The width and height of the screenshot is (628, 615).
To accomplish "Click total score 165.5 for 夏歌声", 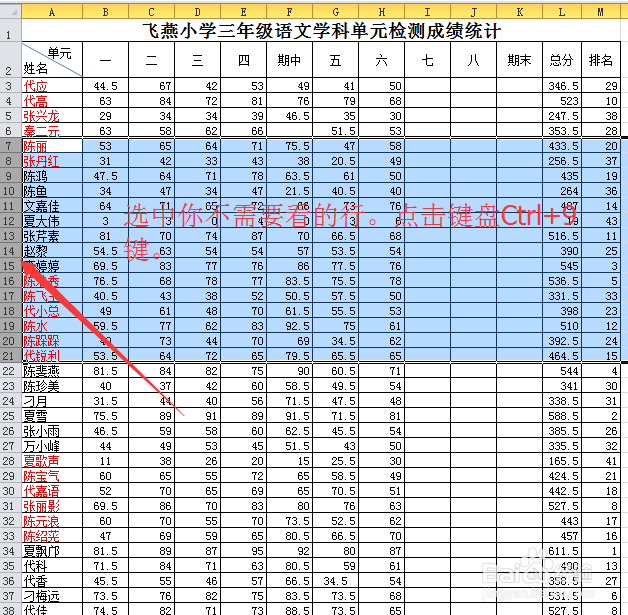I will 562,460.
